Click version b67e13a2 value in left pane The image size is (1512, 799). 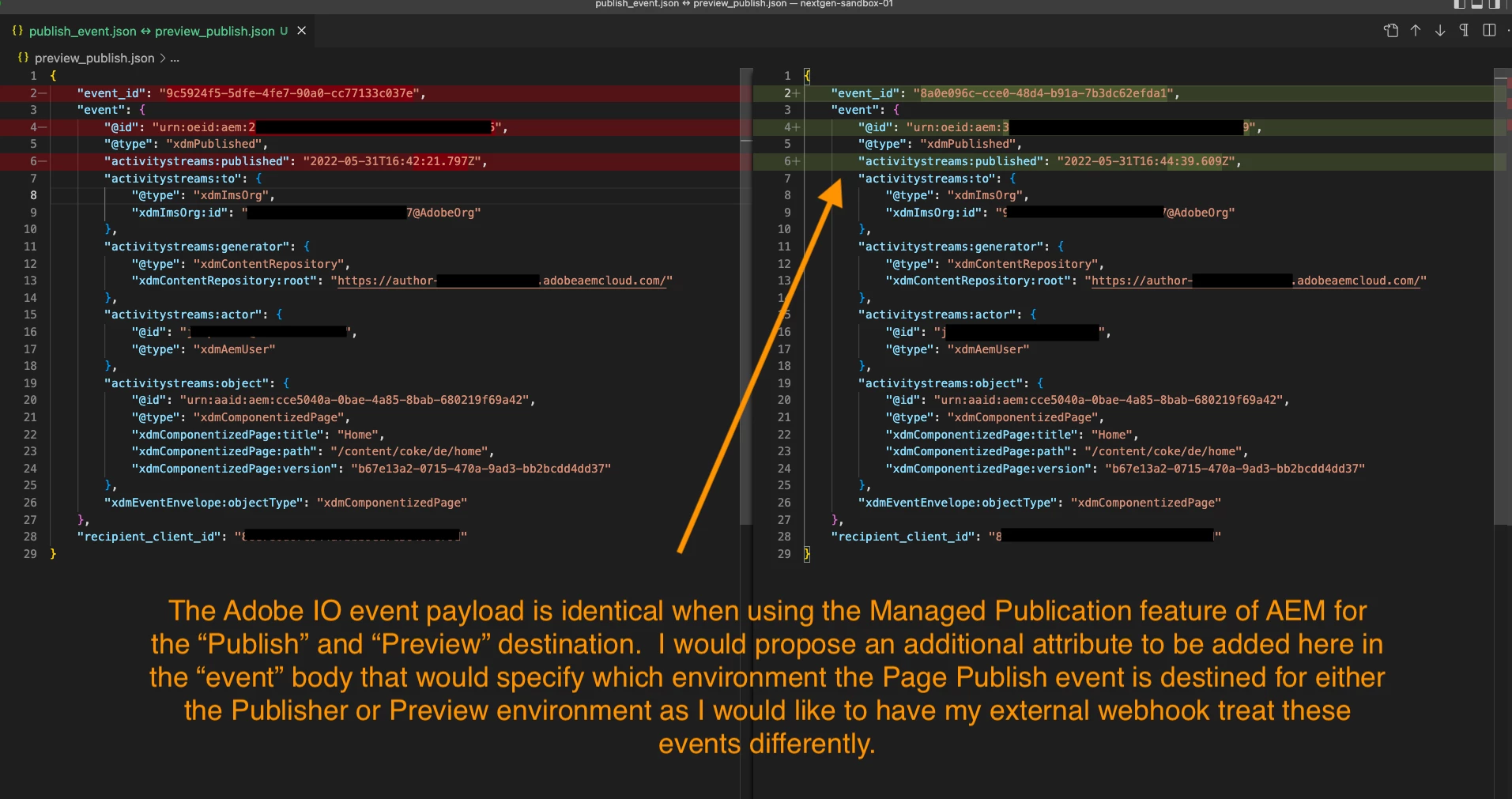pyautogui.click(x=481, y=469)
